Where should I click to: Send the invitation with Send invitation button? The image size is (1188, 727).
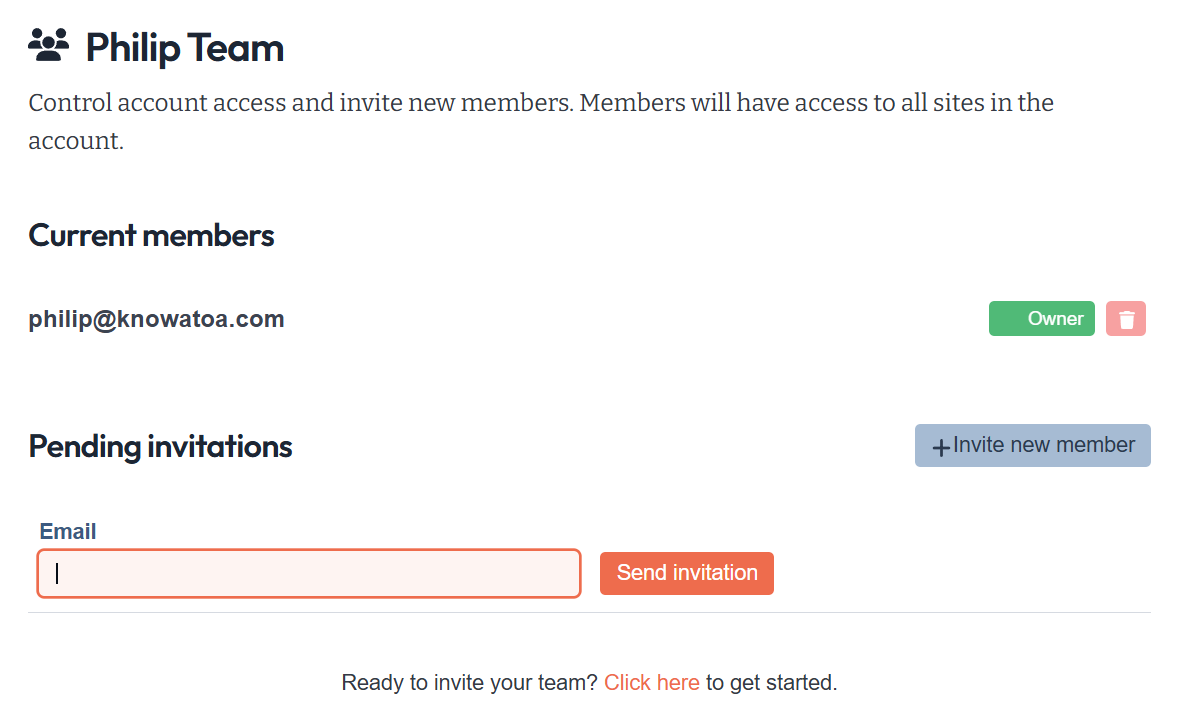(x=686, y=573)
